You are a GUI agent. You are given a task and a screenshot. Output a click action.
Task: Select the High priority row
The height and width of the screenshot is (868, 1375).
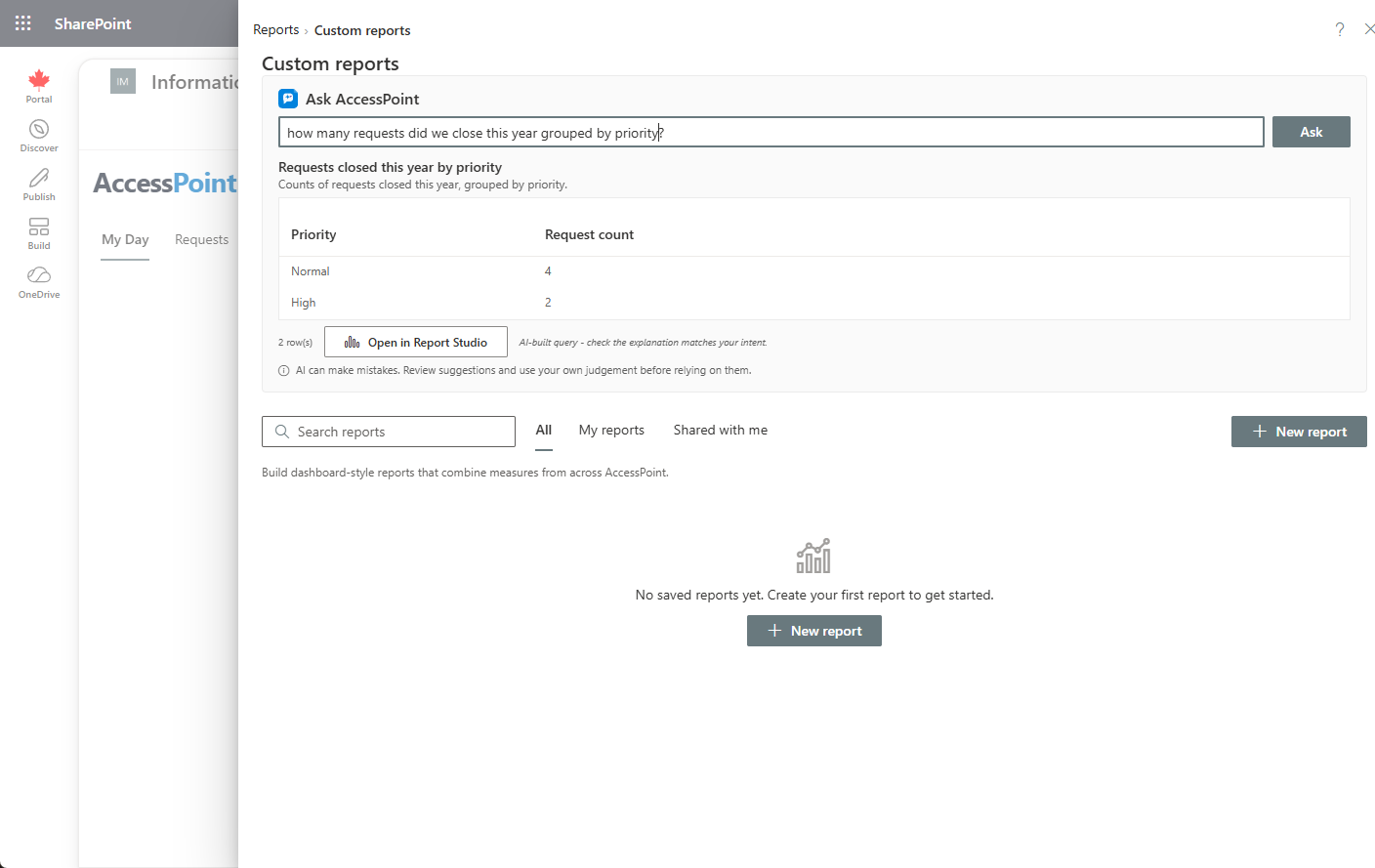point(814,303)
